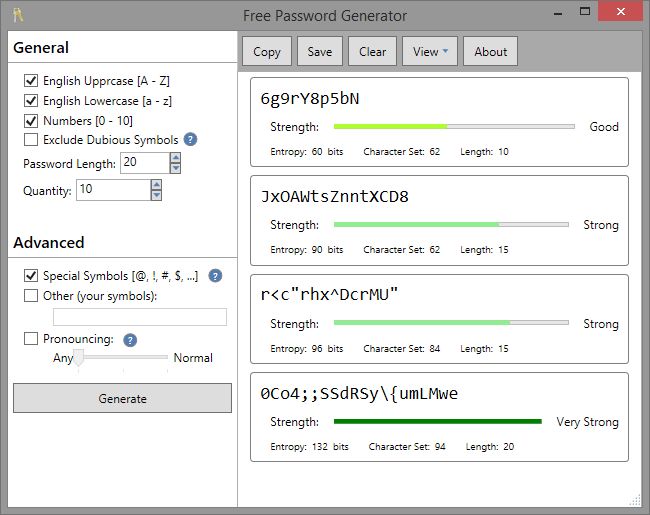This screenshot has width=650, height=515.
Task: Enable the Pronouncing option checkbox
Action: tap(31, 339)
